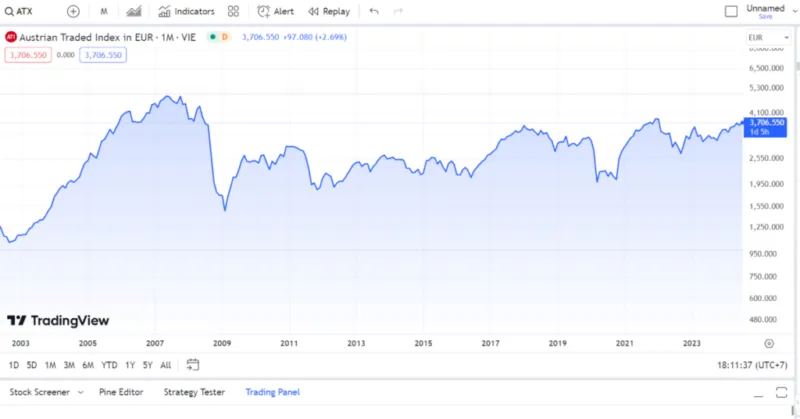Switch the range to All
This screenshot has width=800, height=419.
165,365
